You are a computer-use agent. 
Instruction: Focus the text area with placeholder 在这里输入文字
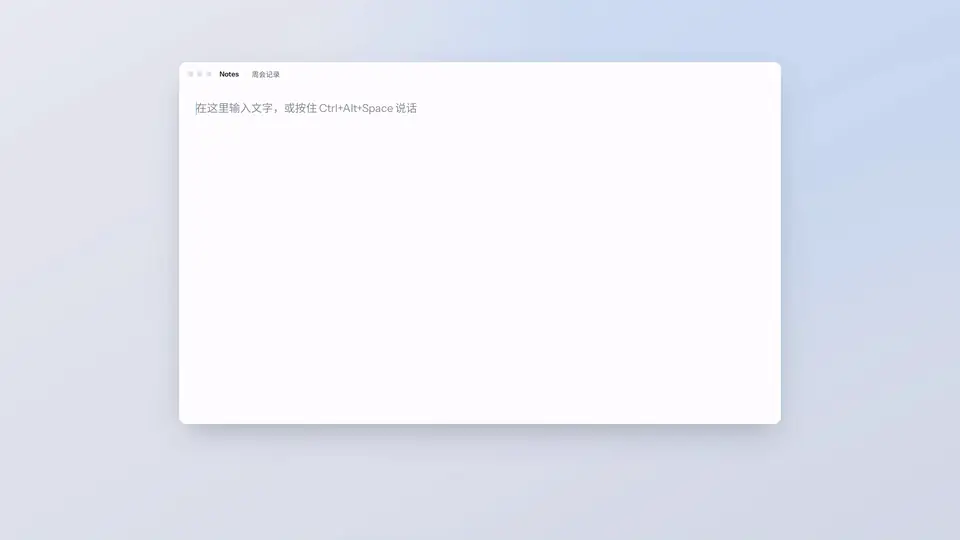tap(479, 255)
